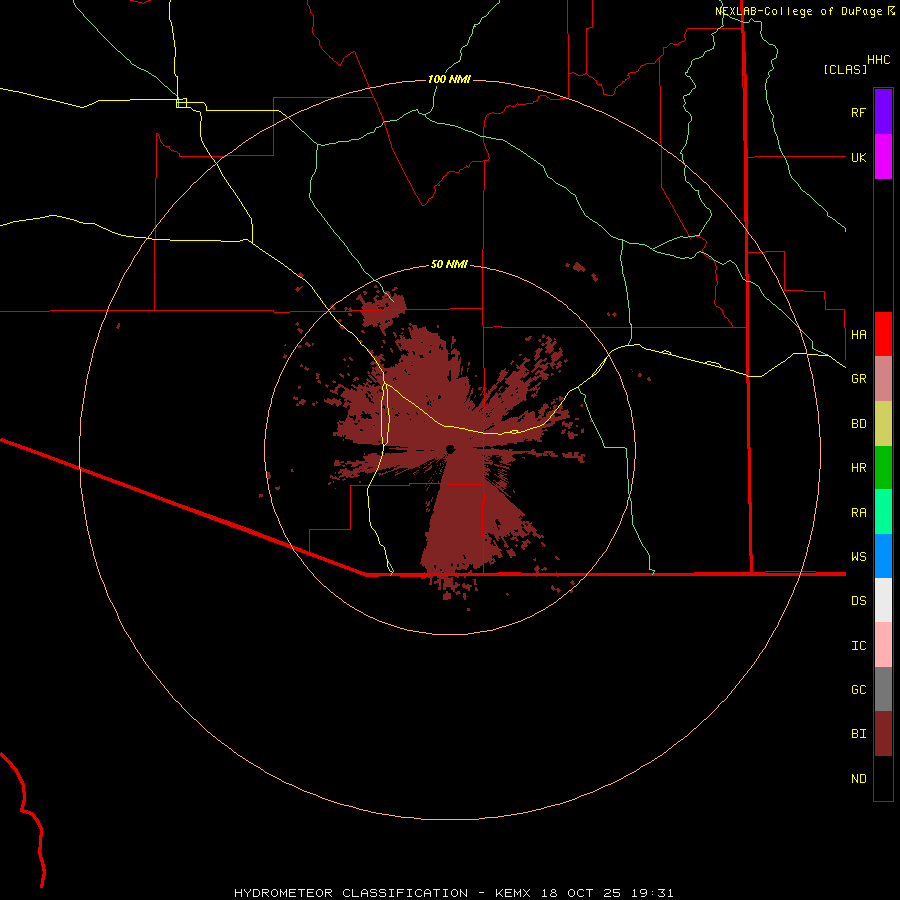Click the 'IC' legend label
The width and height of the screenshot is (900, 900).
click(x=858, y=646)
